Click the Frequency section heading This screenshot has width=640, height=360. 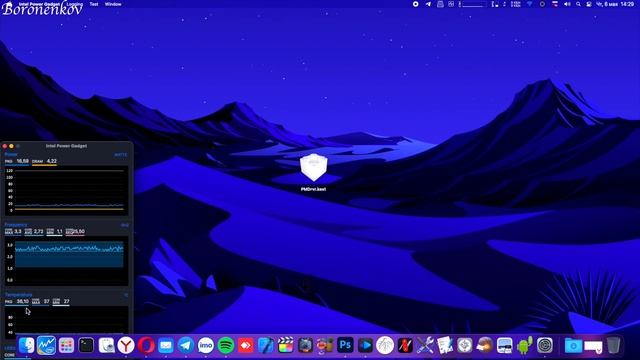(16, 225)
